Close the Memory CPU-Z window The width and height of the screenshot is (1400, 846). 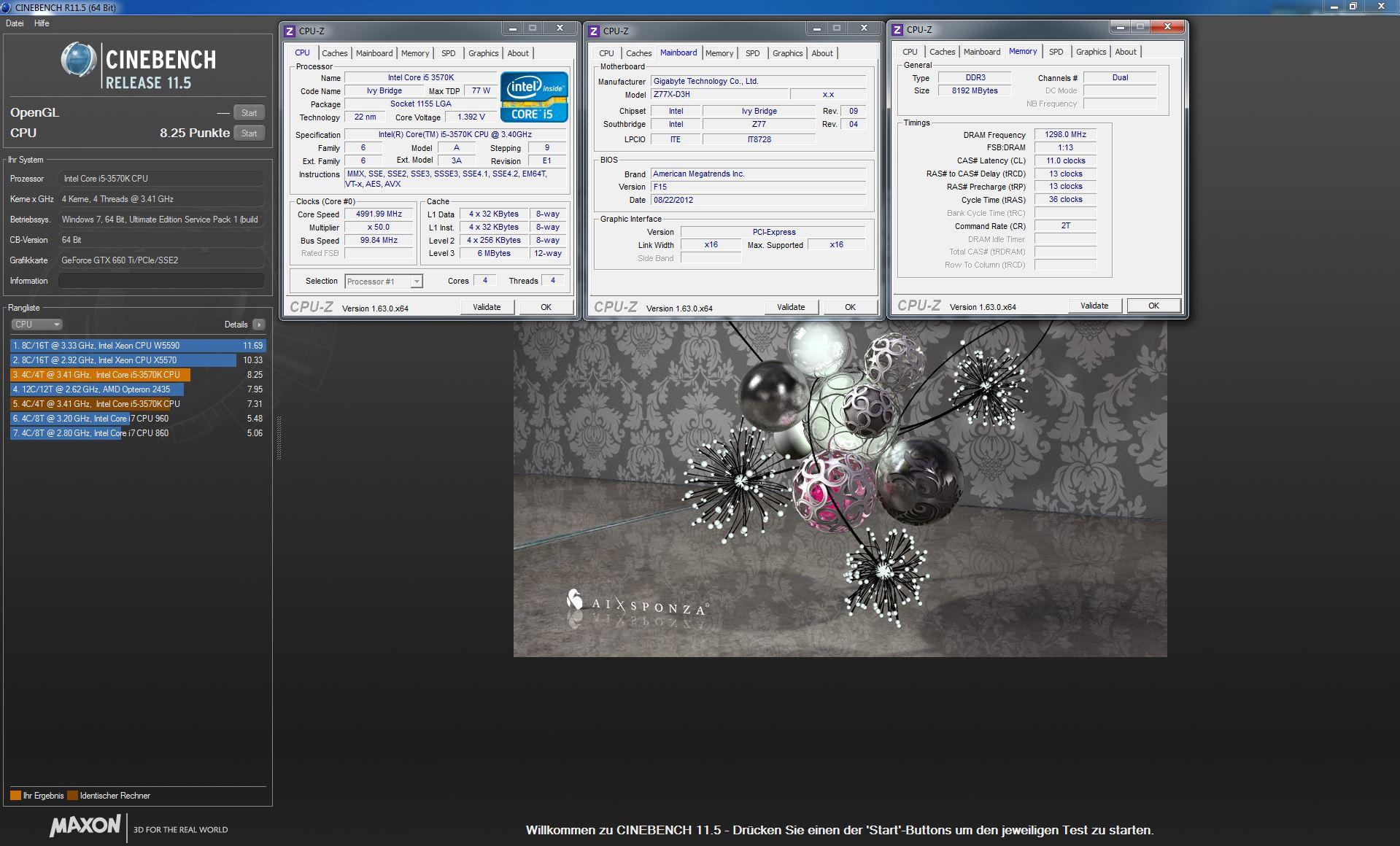(1167, 27)
